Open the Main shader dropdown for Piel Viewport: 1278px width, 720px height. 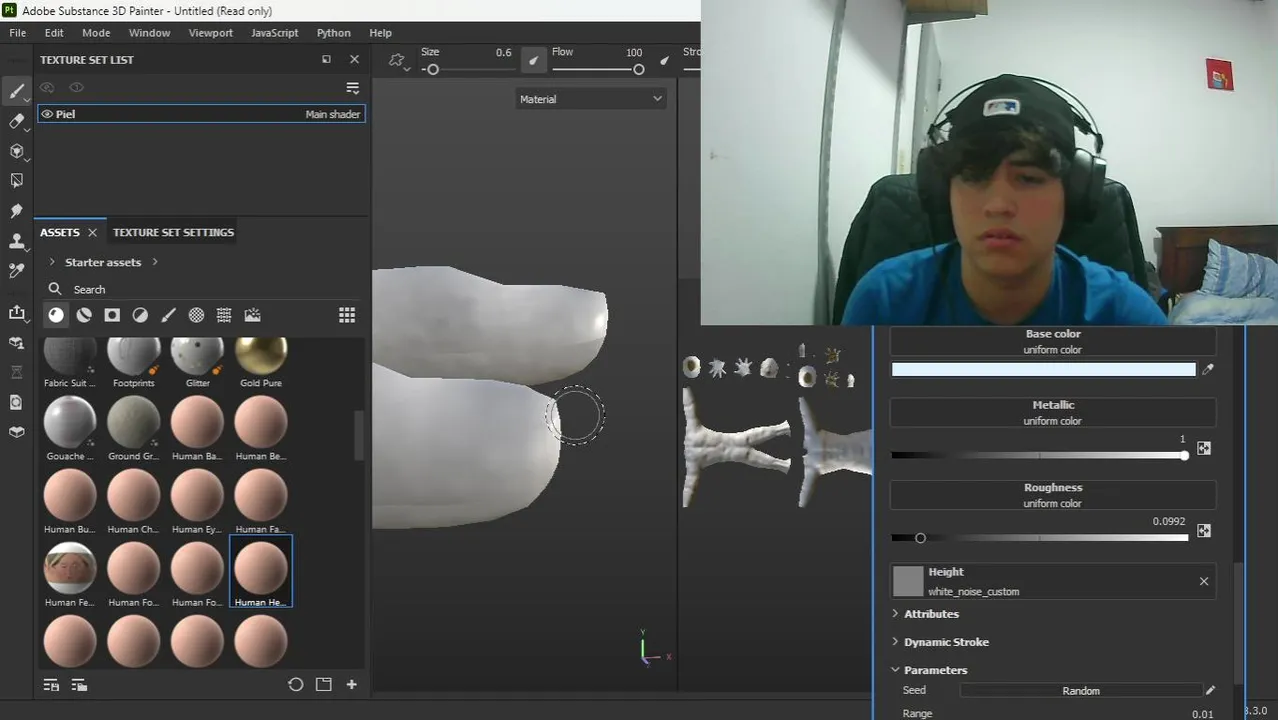click(x=332, y=114)
